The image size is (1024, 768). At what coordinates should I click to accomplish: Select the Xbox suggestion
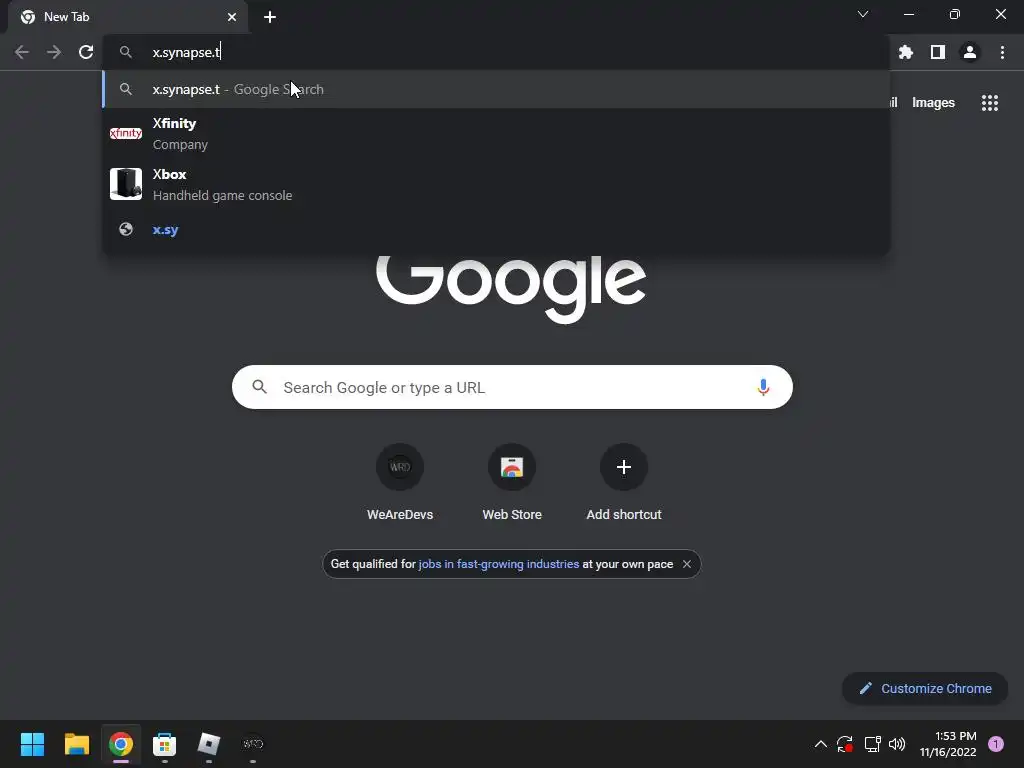click(496, 185)
